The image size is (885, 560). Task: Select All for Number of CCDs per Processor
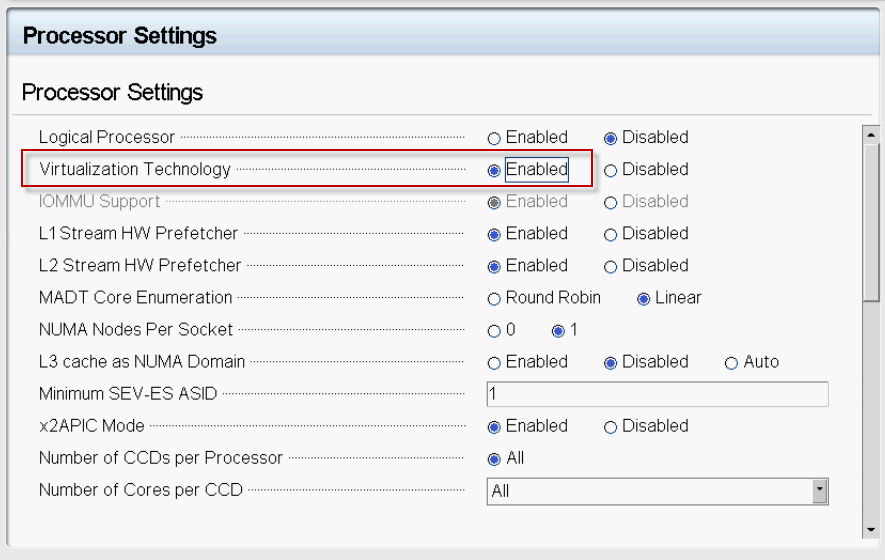pos(494,460)
